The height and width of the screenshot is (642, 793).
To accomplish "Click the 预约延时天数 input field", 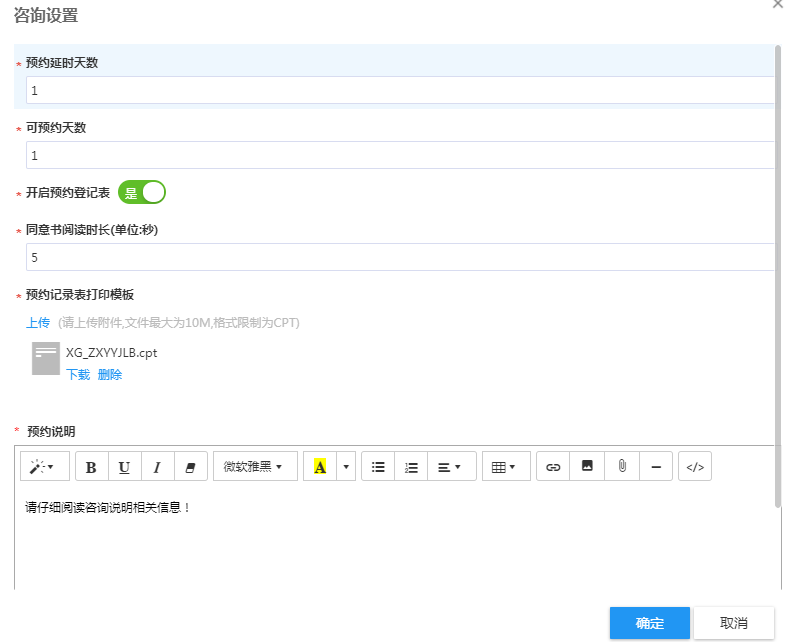I will [x=400, y=90].
